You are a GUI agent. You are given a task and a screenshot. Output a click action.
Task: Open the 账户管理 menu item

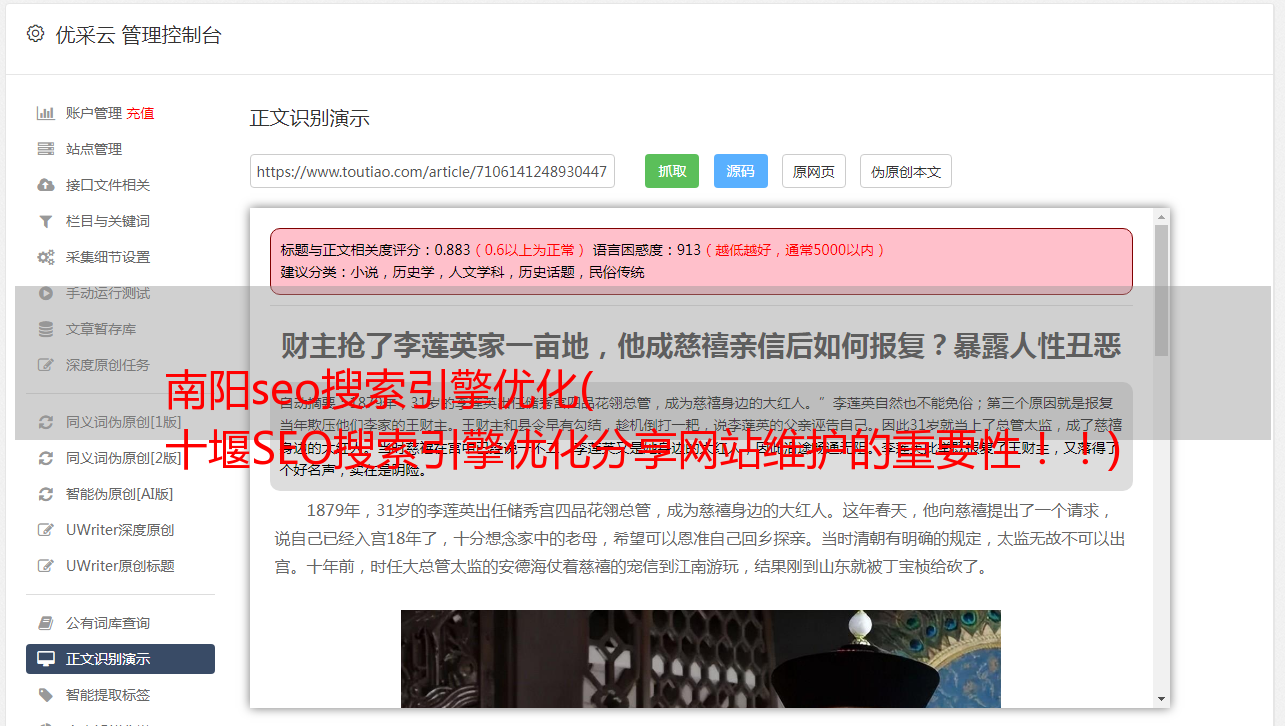(x=93, y=113)
